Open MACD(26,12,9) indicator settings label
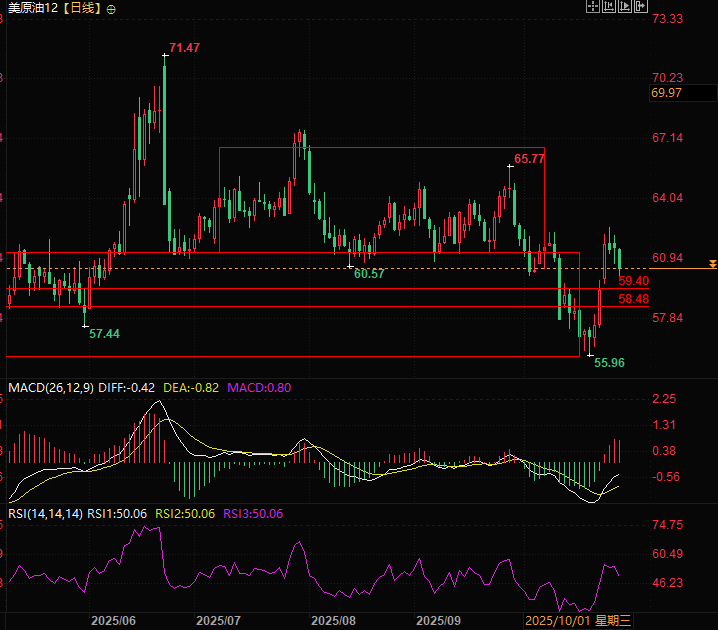The width and height of the screenshot is (718, 630). click(x=50, y=387)
